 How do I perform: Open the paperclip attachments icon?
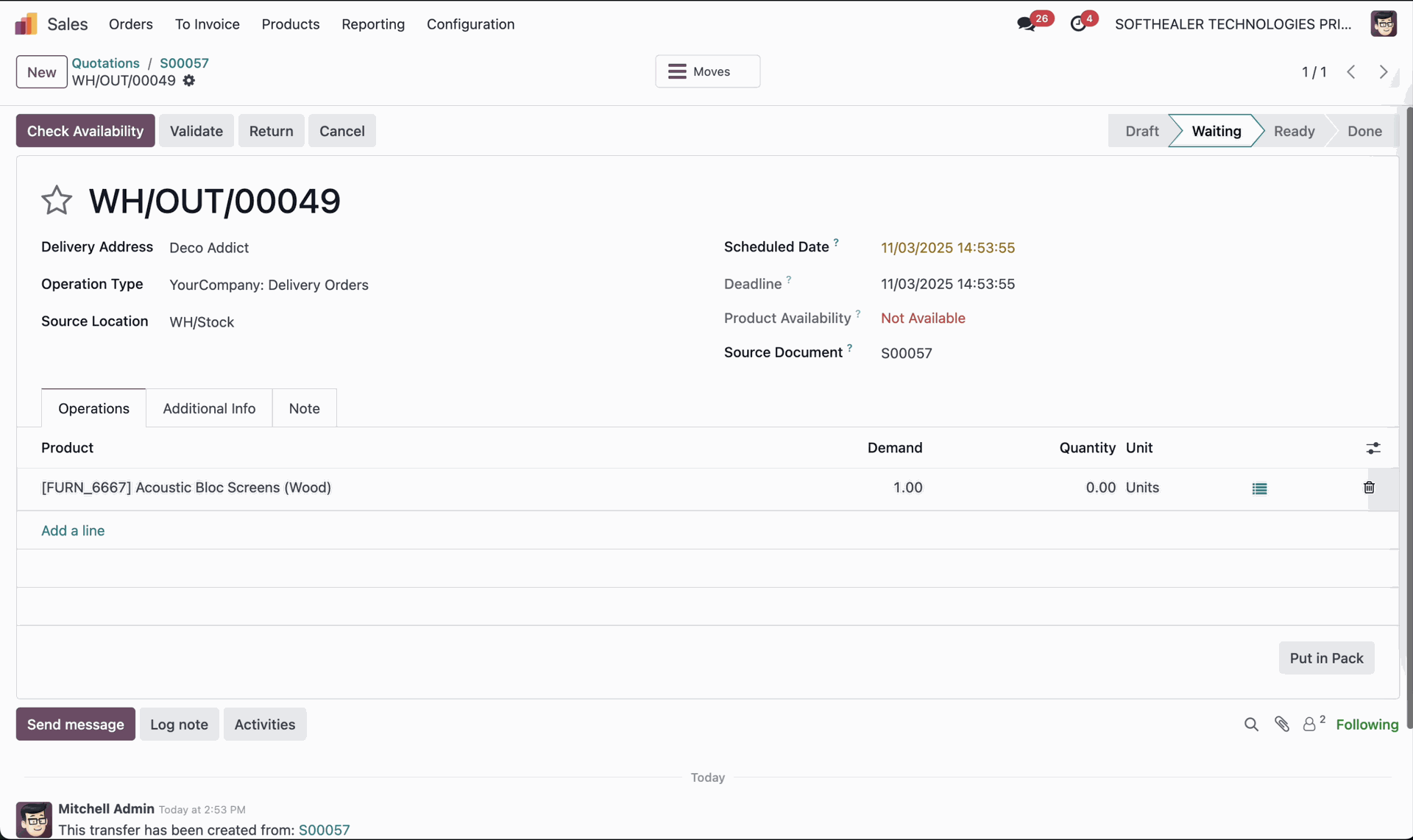click(1282, 725)
